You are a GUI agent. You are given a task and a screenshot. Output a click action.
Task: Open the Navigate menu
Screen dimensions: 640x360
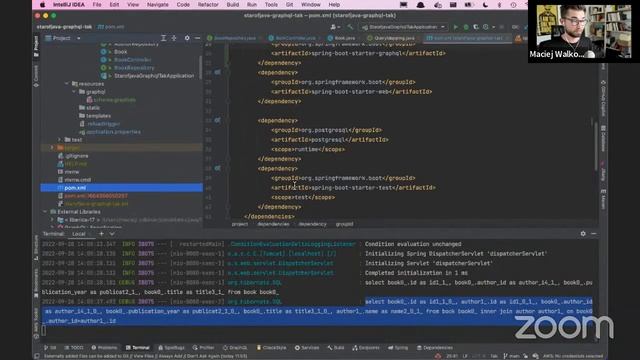pyautogui.click(x=158, y=5)
